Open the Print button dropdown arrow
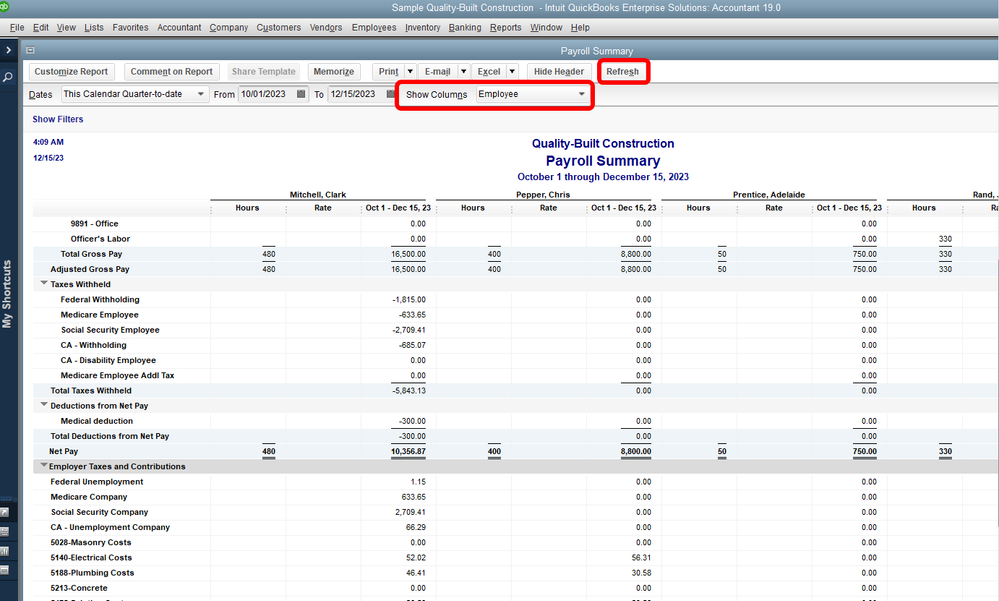Viewport: 999px width, 601px height. click(410, 71)
